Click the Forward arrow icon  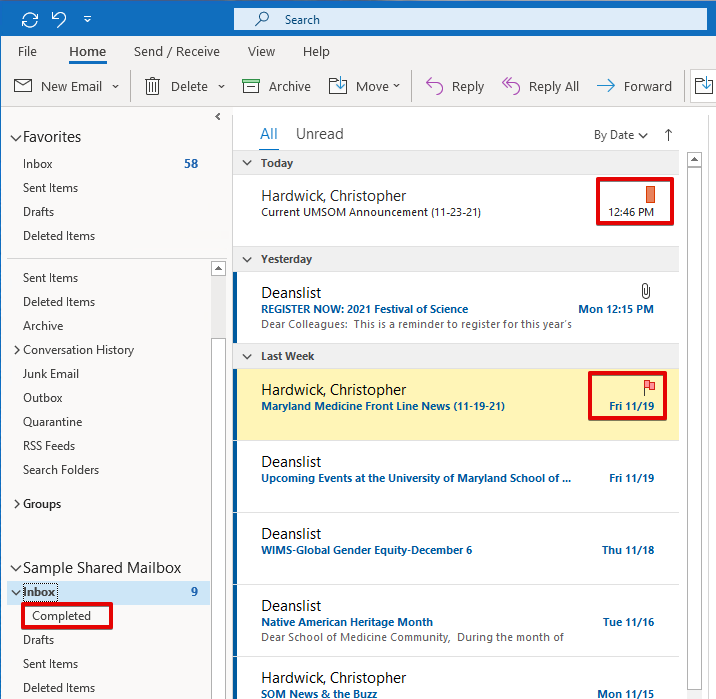pyautogui.click(x=606, y=86)
